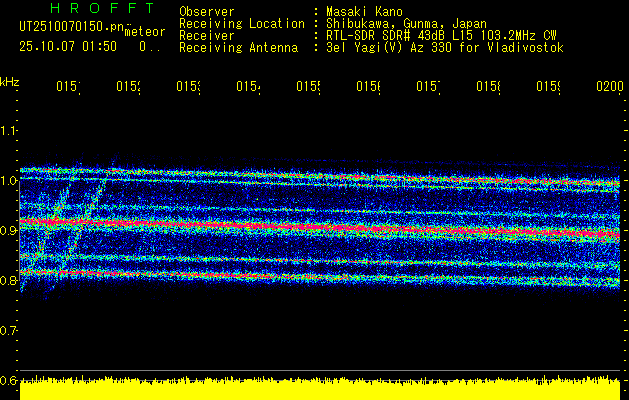The image size is (629, 400).
Task: Click the kHz axis unit label
Action: tap(10, 80)
